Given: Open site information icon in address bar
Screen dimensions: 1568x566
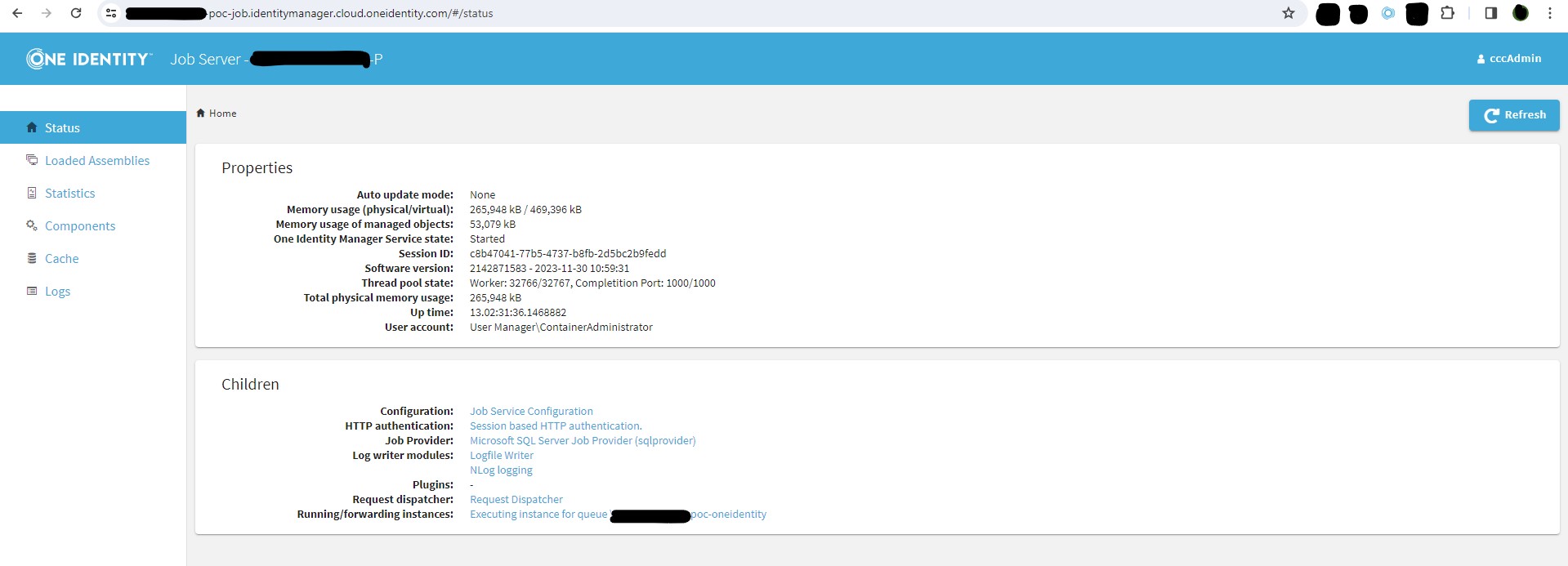Looking at the screenshot, I should 111,13.
